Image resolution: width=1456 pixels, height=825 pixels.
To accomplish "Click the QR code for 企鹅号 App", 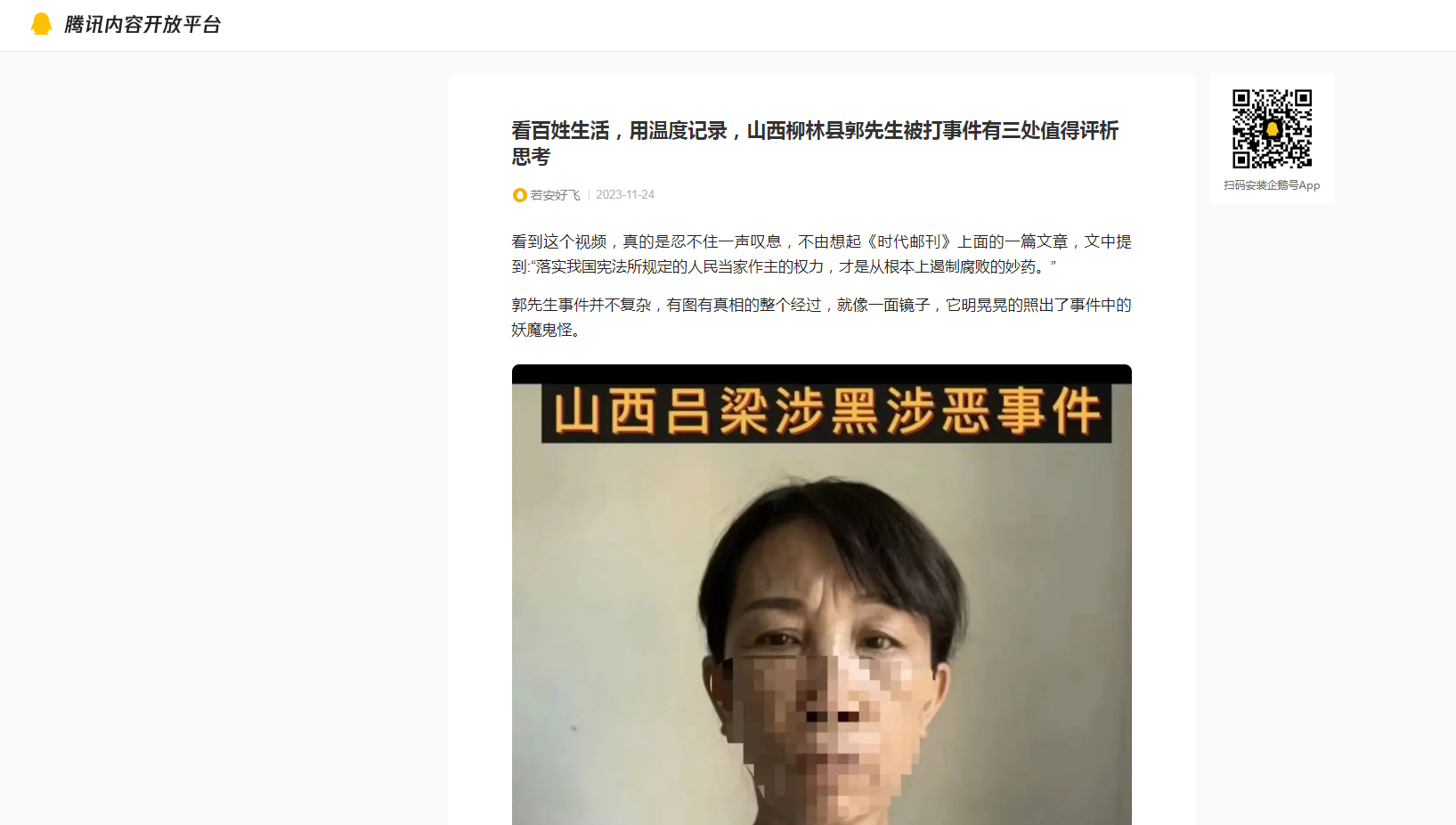I will [1272, 129].
